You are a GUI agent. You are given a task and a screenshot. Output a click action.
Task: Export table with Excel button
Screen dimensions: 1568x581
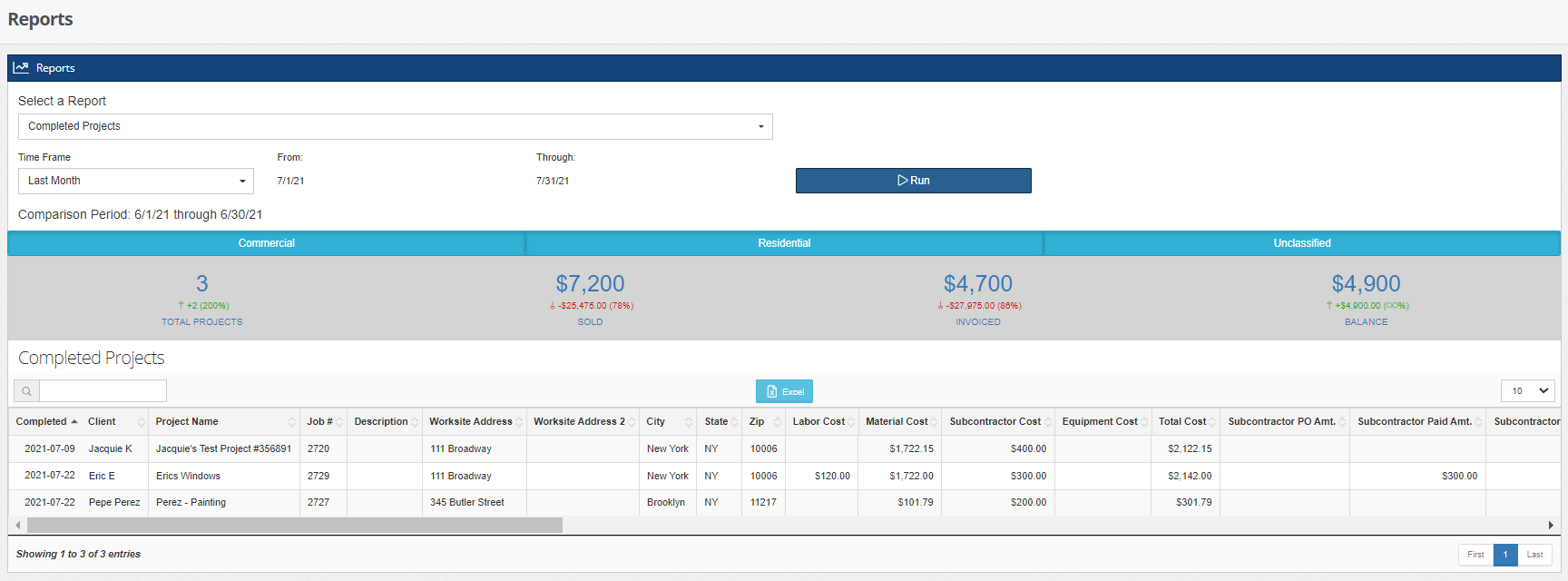(784, 391)
